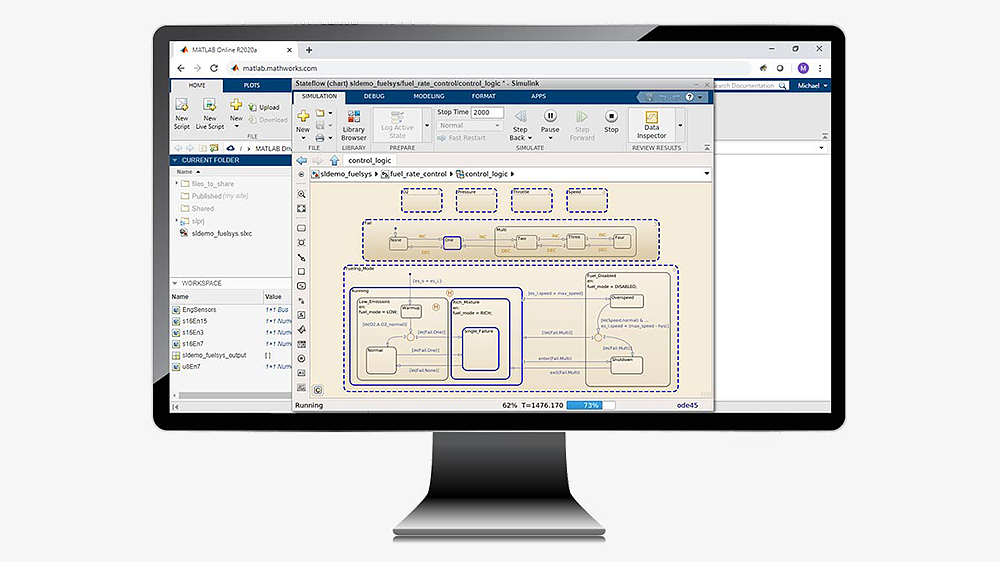Select the Box tool in palette

pyautogui.click(x=302, y=272)
